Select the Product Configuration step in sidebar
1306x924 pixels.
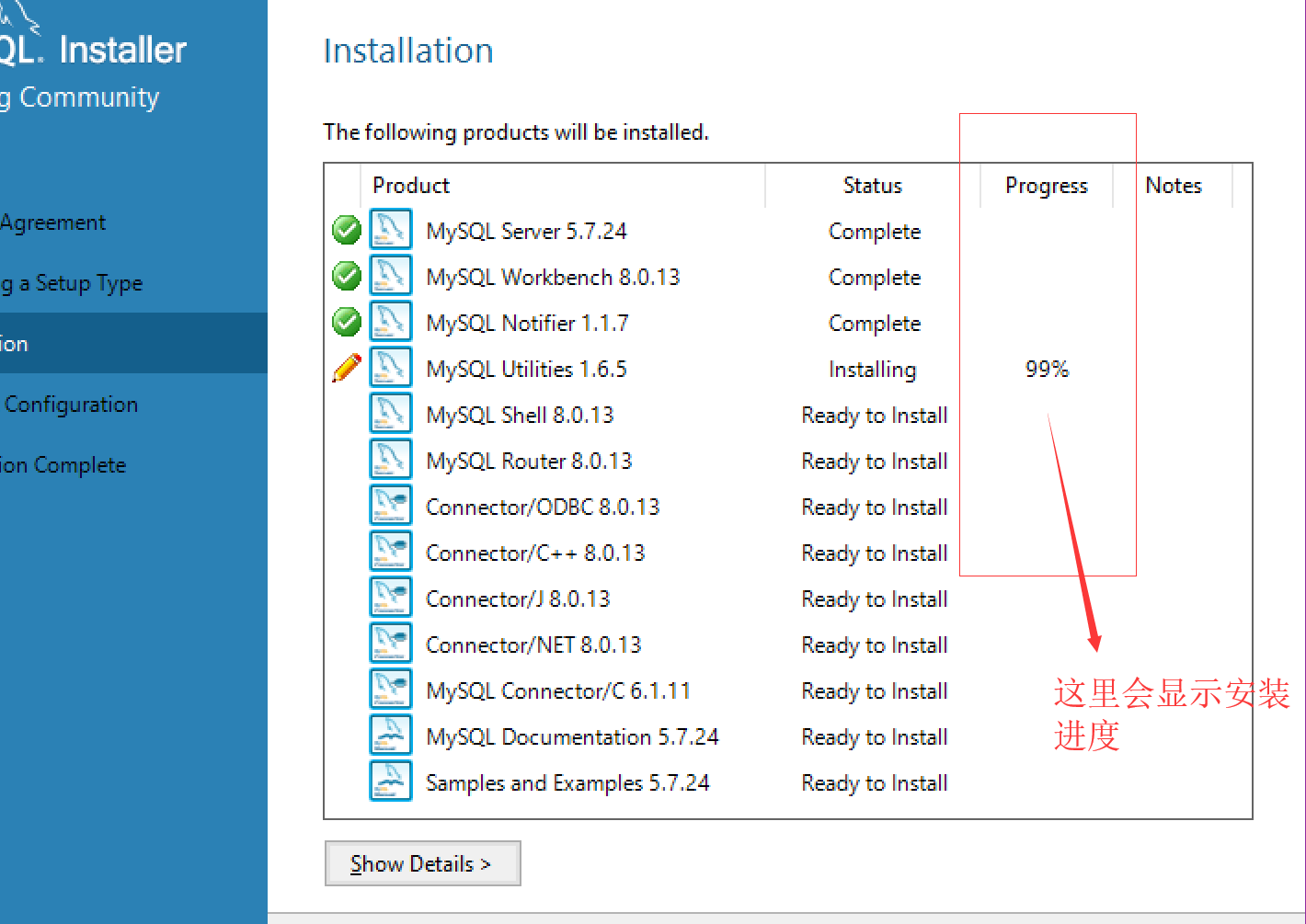[x=71, y=405]
